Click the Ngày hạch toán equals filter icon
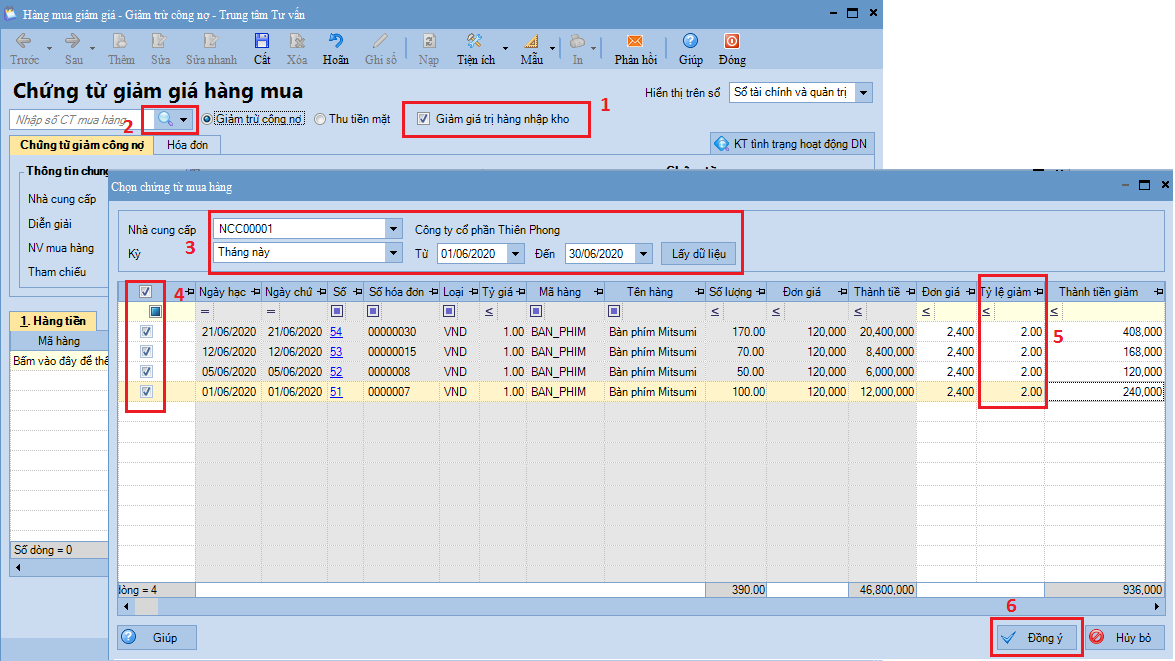The image size is (1175, 661). point(205,311)
